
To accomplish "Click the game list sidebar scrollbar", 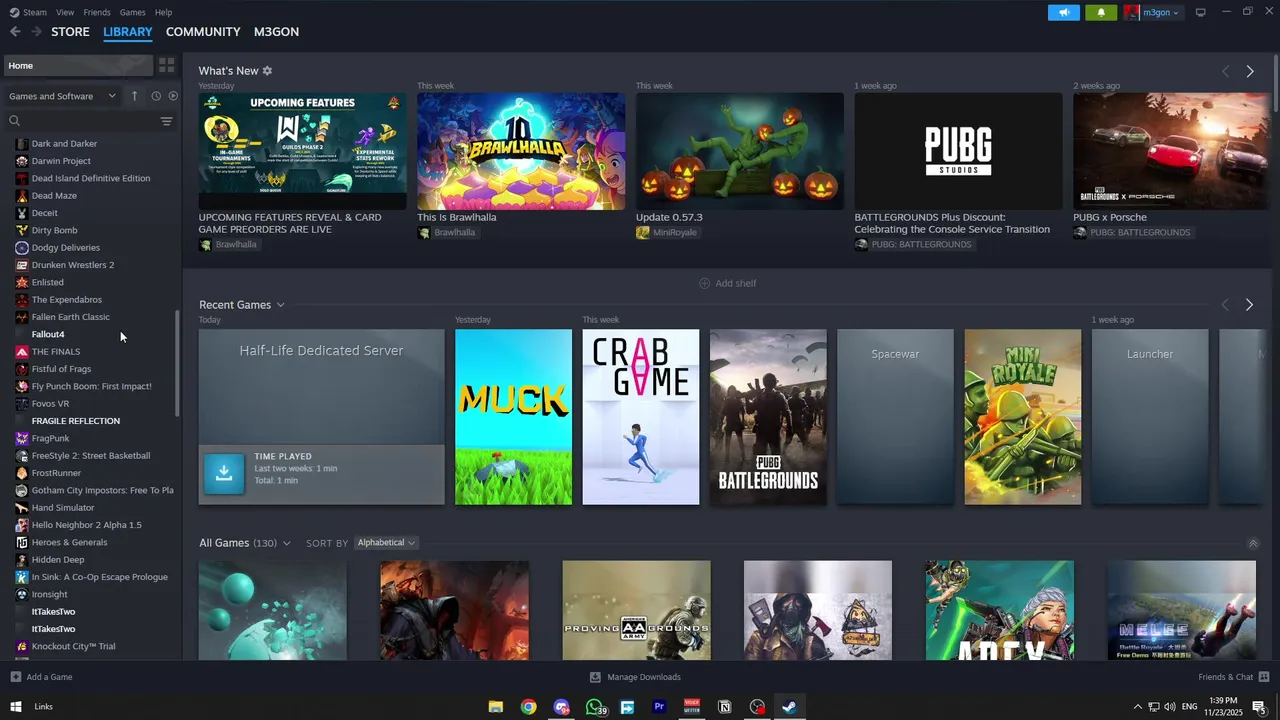I will (179, 363).
